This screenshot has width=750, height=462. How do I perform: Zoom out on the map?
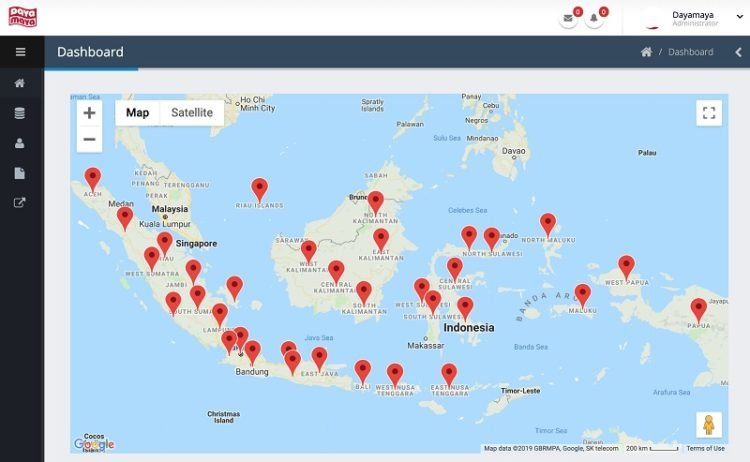89,139
